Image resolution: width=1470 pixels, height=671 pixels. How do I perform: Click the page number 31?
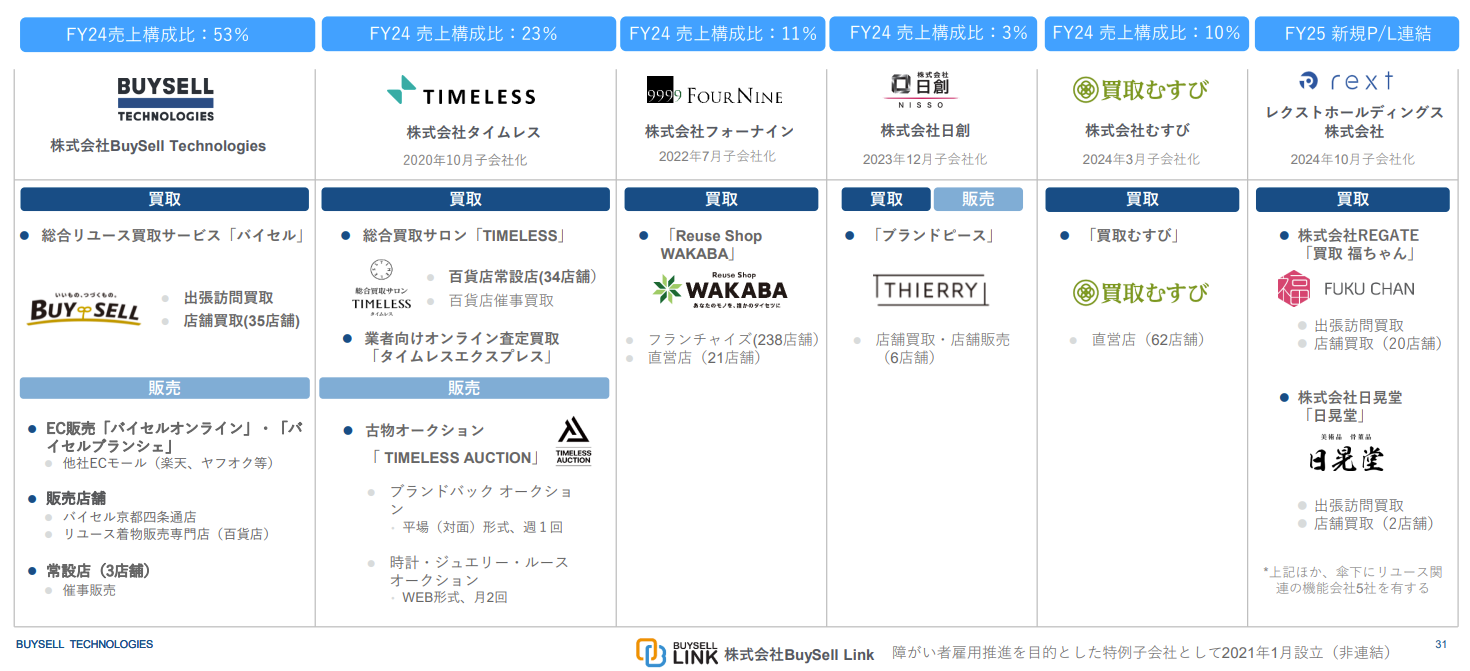pyautogui.click(x=1440, y=644)
